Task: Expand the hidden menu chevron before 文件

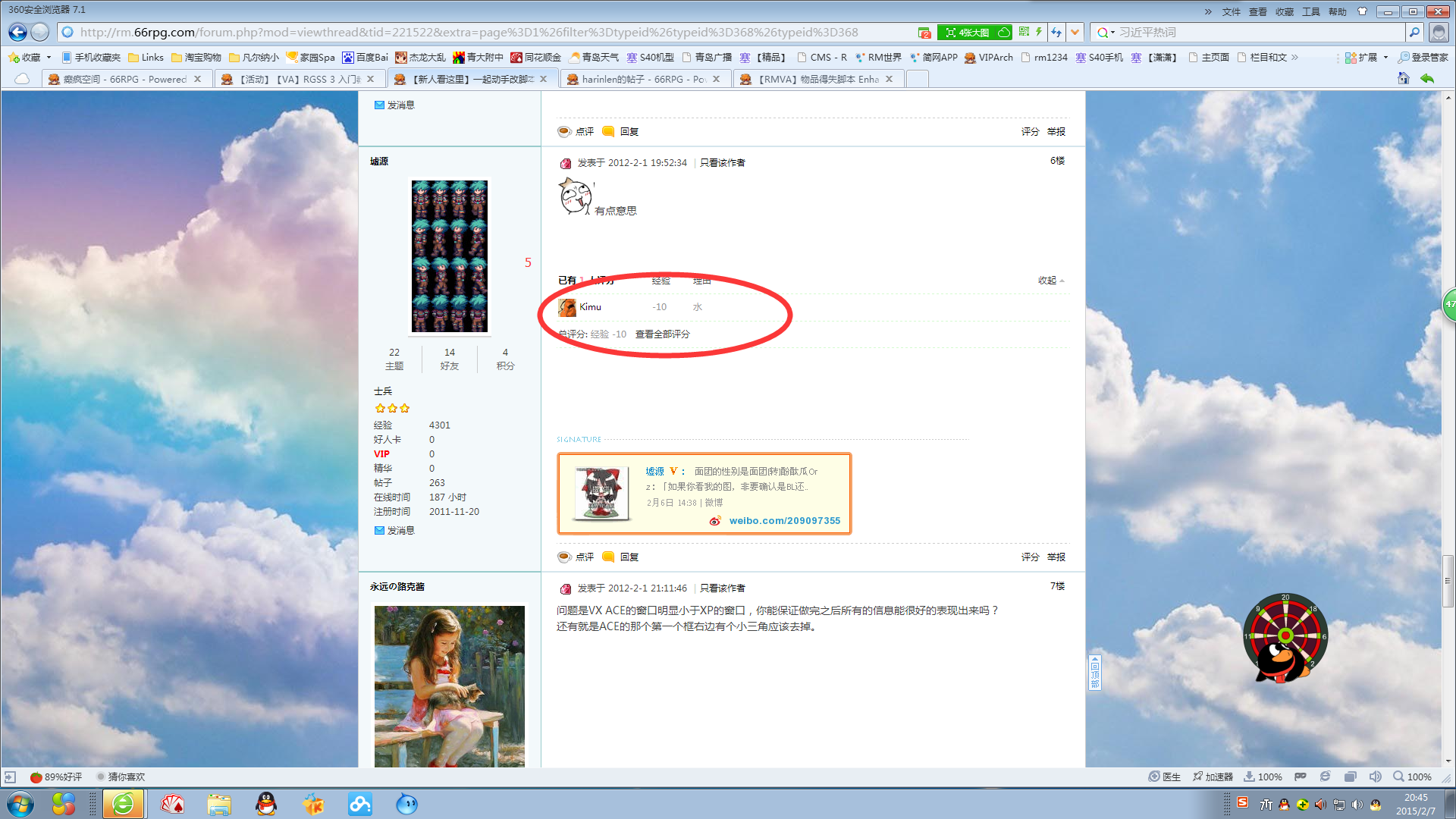Action: tap(1208, 11)
